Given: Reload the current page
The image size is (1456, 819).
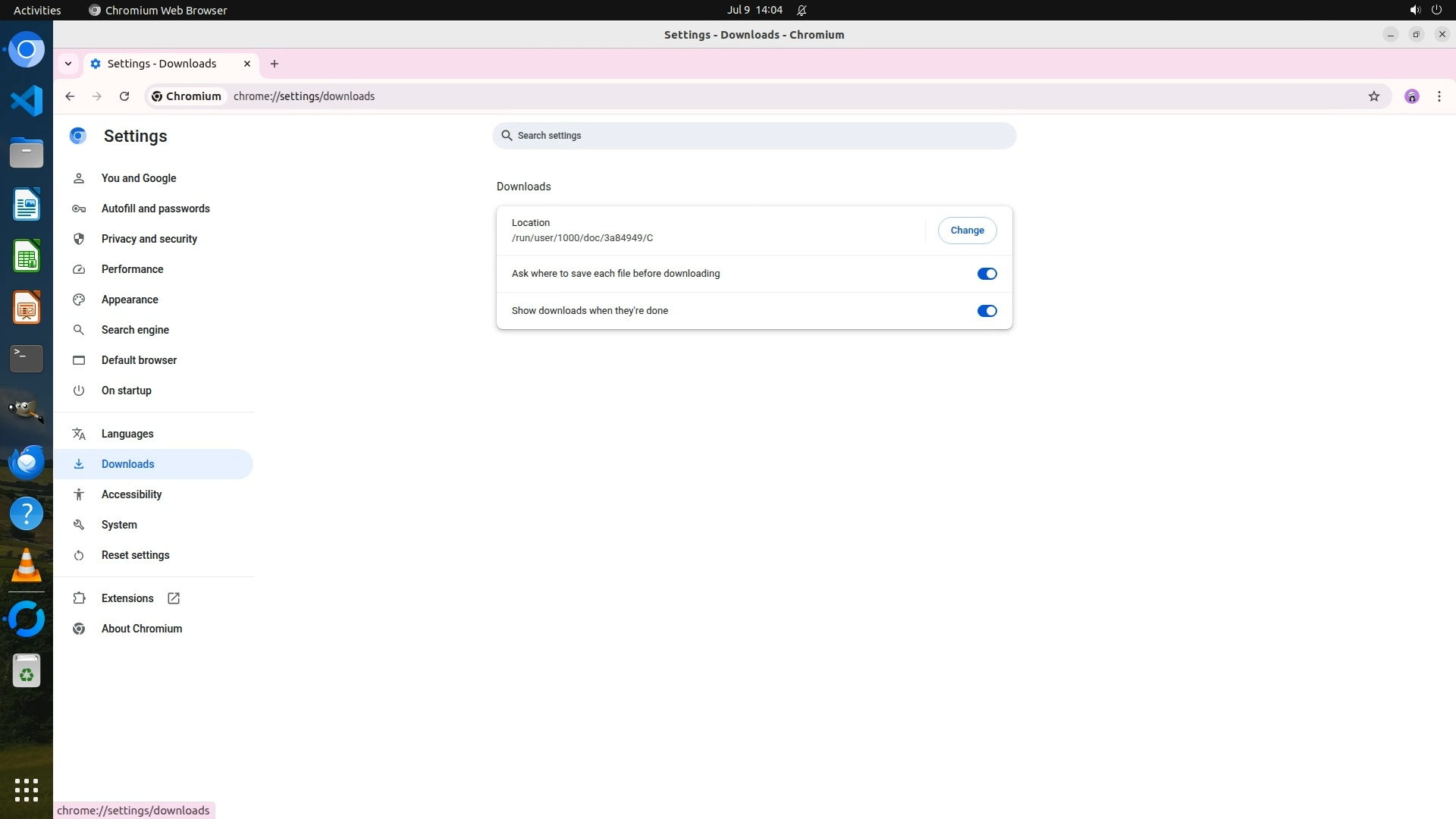Looking at the screenshot, I should 124,96.
